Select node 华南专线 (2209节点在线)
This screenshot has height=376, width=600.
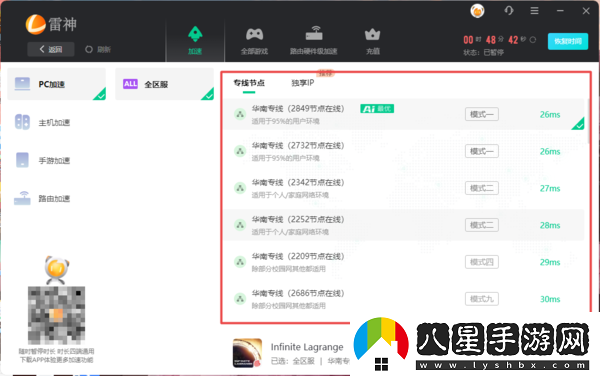click(404, 262)
